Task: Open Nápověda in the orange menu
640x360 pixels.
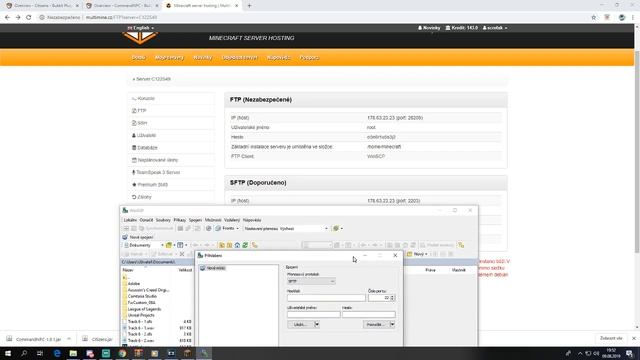Action: pyautogui.click(x=279, y=58)
